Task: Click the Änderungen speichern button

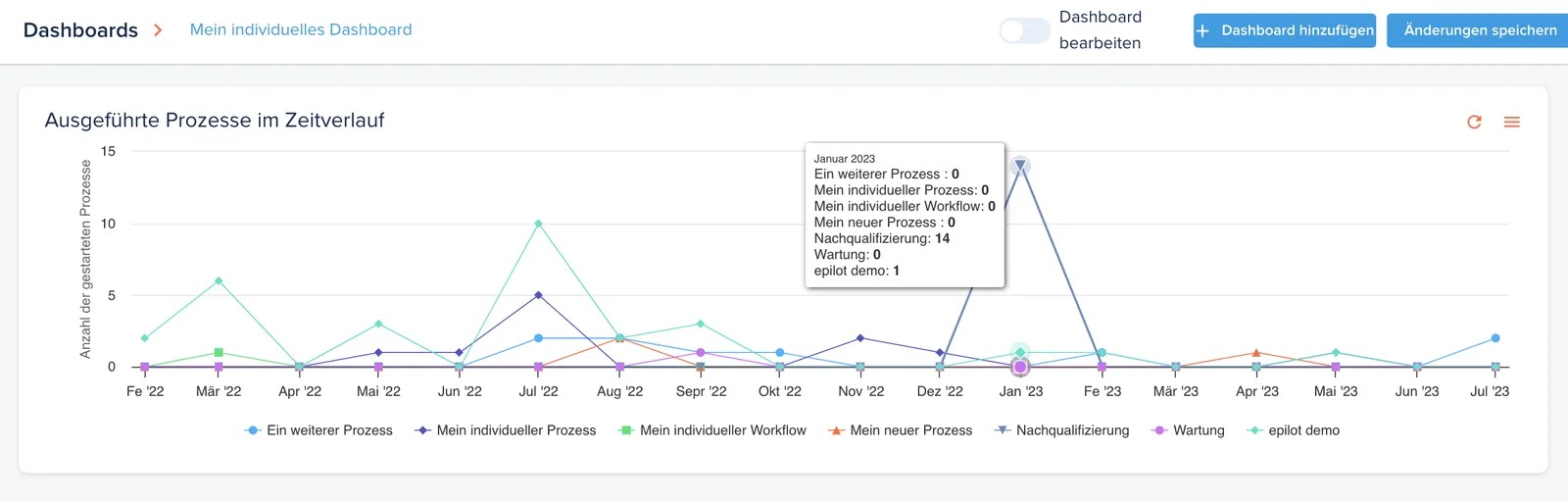Action: click(1480, 30)
